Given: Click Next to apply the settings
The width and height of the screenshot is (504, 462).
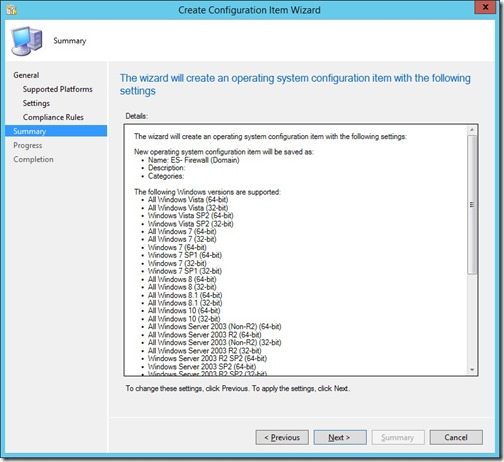Looking at the screenshot, I should coord(340,437).
